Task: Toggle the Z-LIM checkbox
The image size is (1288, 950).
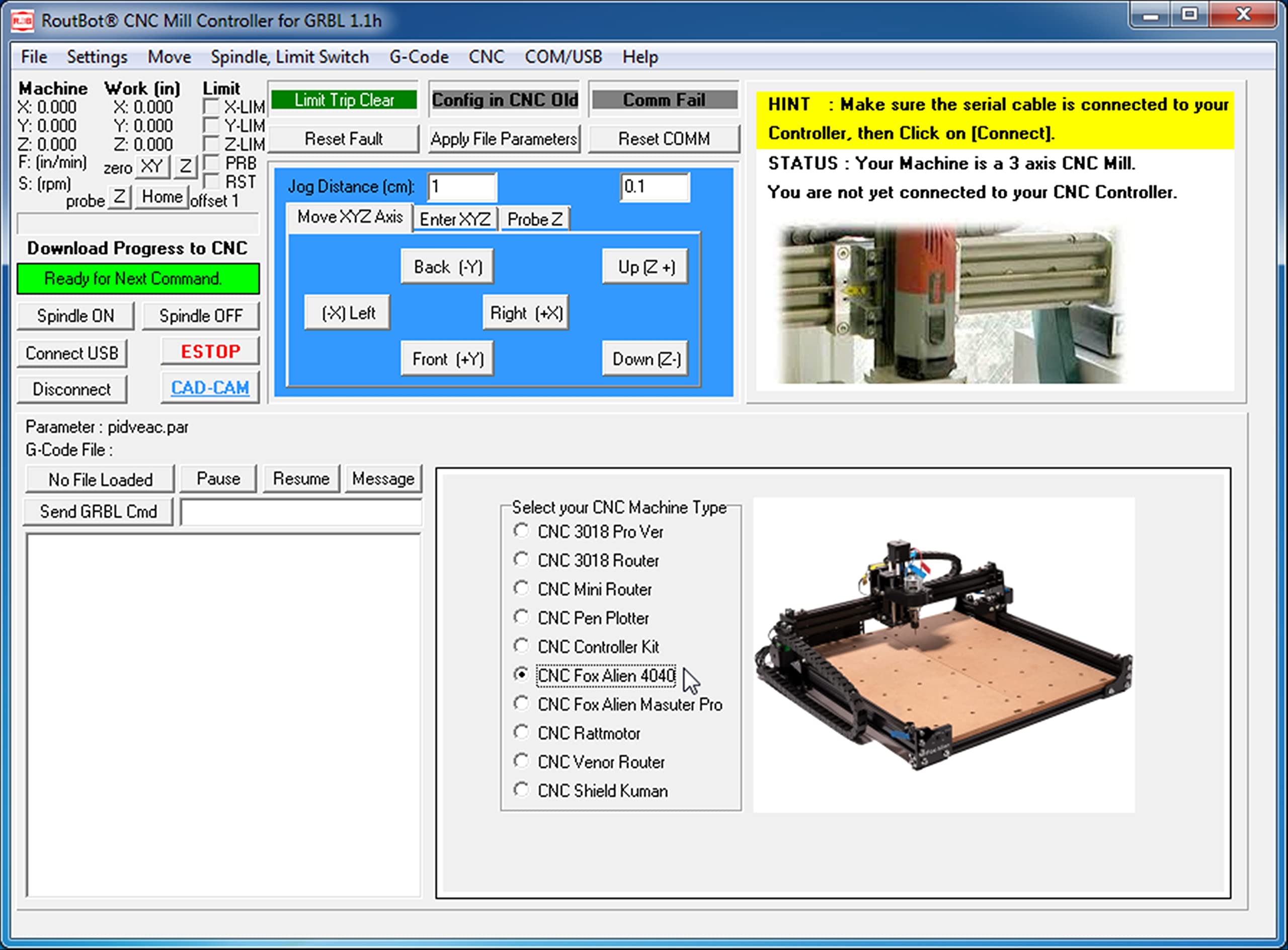Action: pyautogui.click(x=212, y=144)
